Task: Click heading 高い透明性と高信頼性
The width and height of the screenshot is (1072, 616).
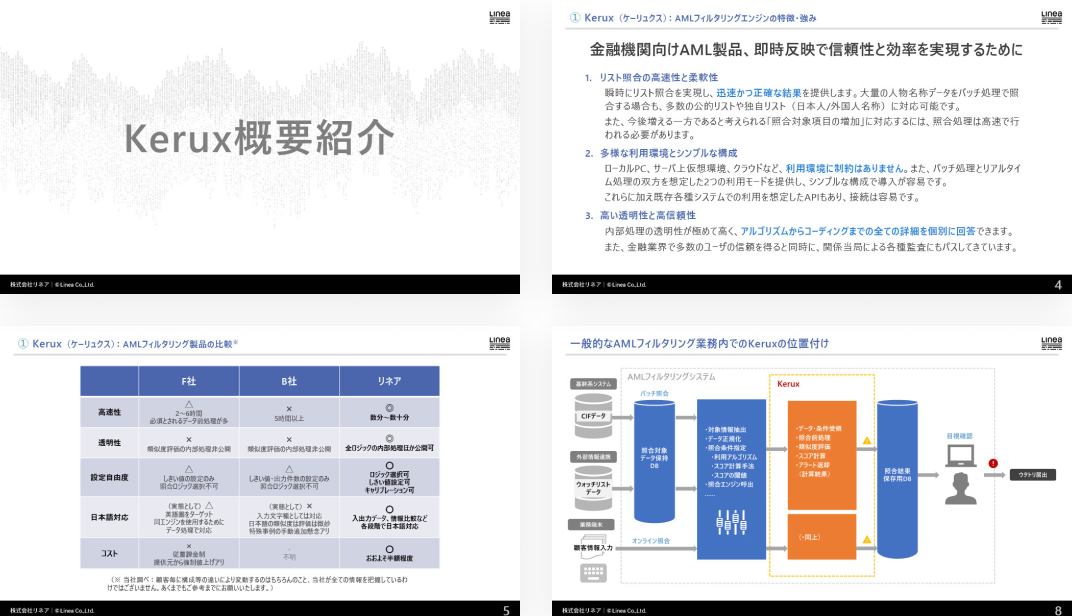Action: [647, 215]
